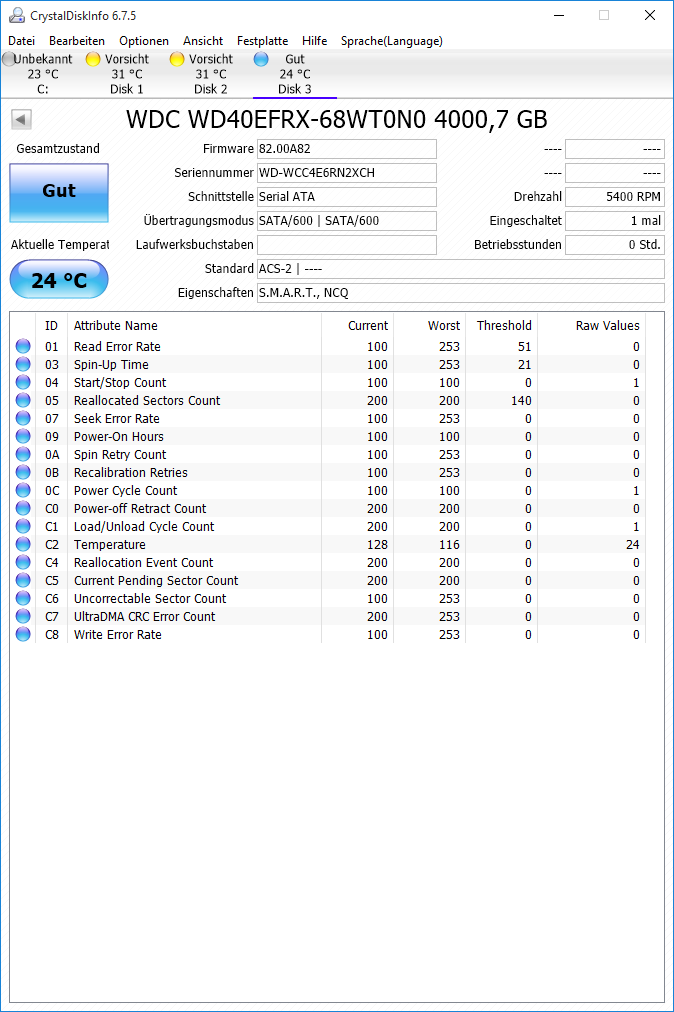Click the status orb of Power-On Hours
674x1012 pixels.
(x=23, y=437)
